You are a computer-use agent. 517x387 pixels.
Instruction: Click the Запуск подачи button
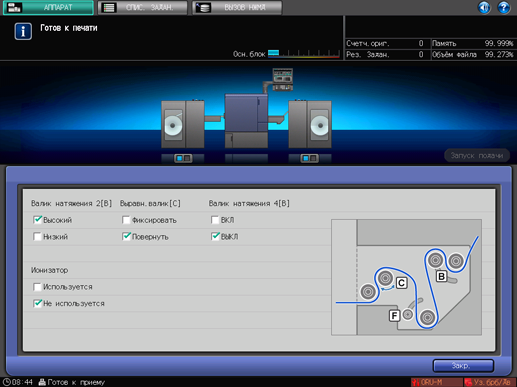point(477,156)
